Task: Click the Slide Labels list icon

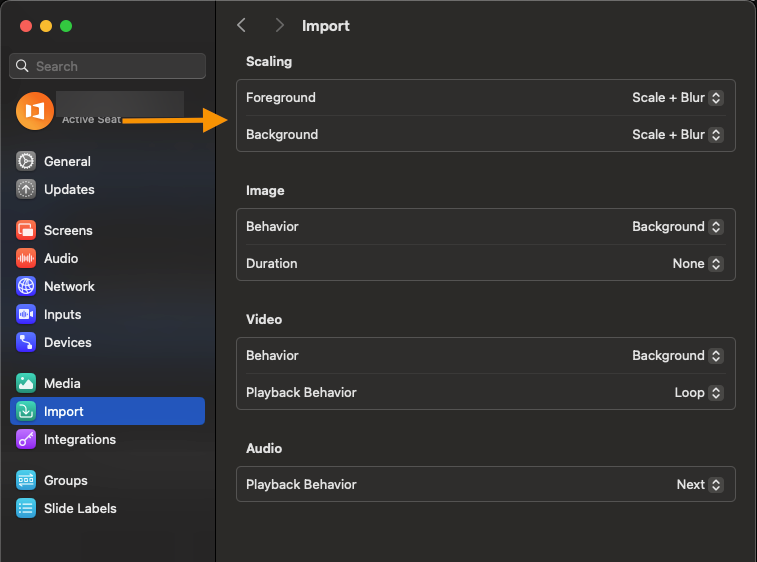Action: pyautogui.click(x=26, y=508)
